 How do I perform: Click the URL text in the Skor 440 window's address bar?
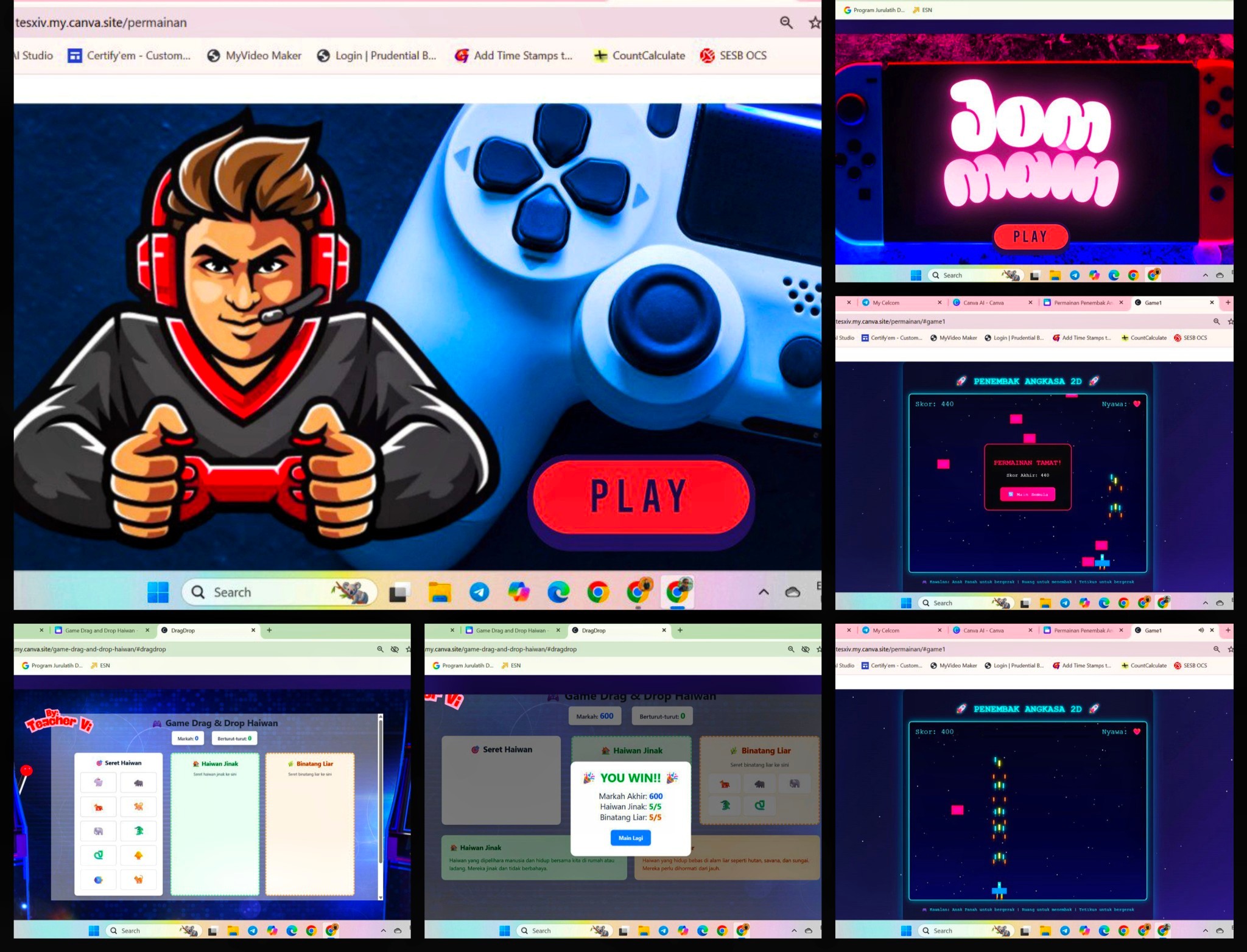[891, 321]
